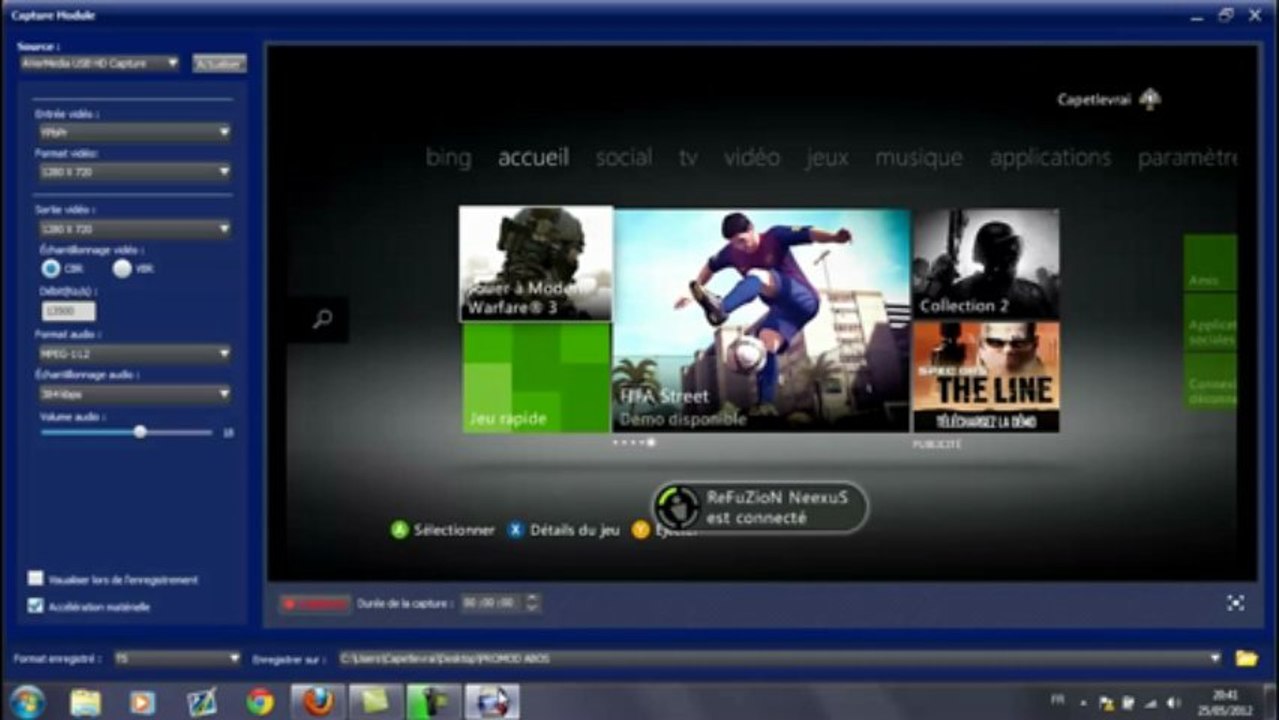1279x720 pixels.
Task: Open Windows Explorer from taskbar
Action: 85,702
